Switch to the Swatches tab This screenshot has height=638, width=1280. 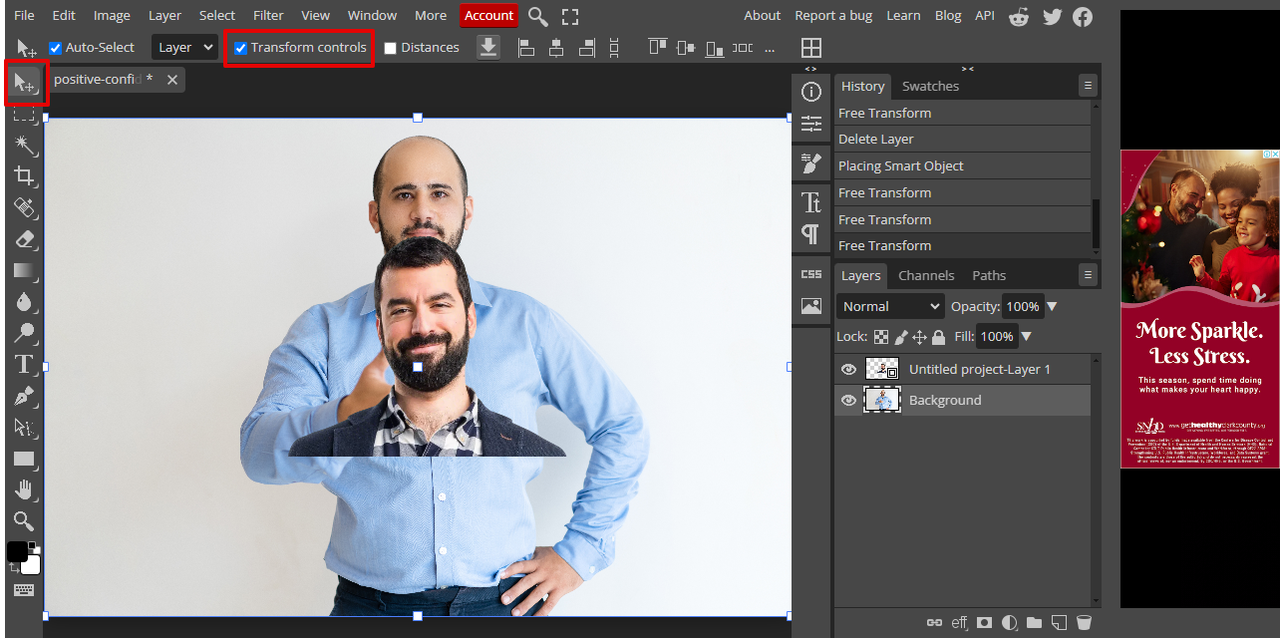click(930, 86)
